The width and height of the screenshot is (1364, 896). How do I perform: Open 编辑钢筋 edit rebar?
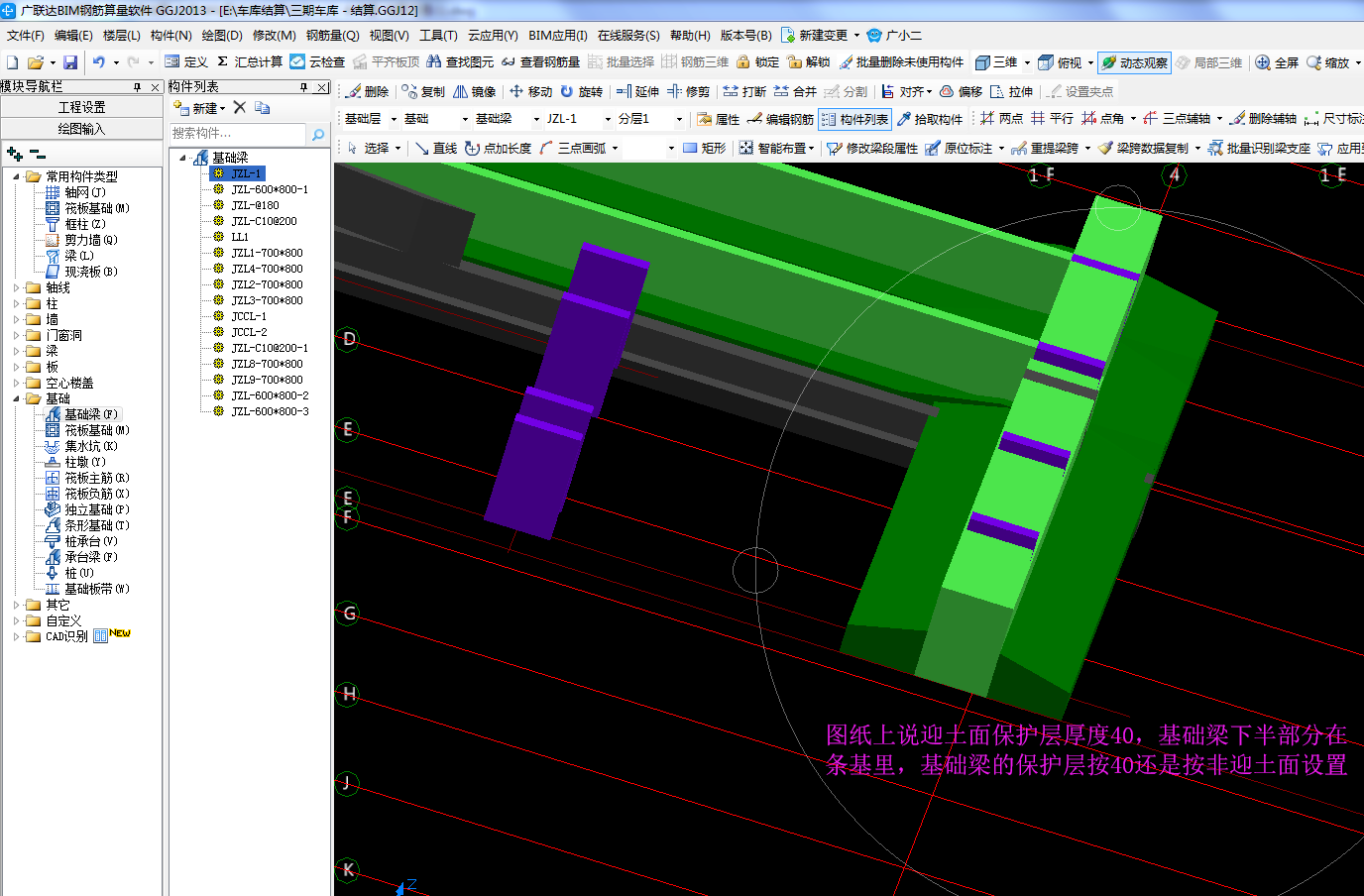tap(780, 119)
